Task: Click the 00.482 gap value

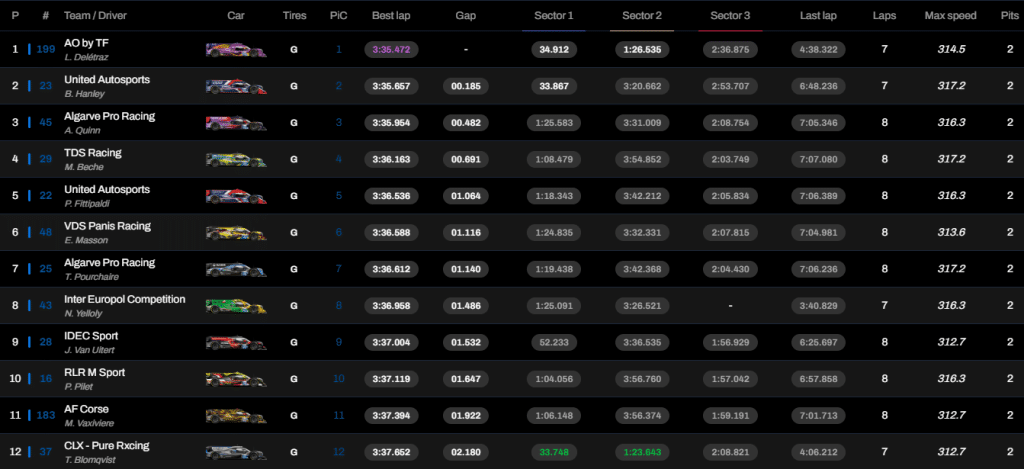Action: tap(466, 123)
